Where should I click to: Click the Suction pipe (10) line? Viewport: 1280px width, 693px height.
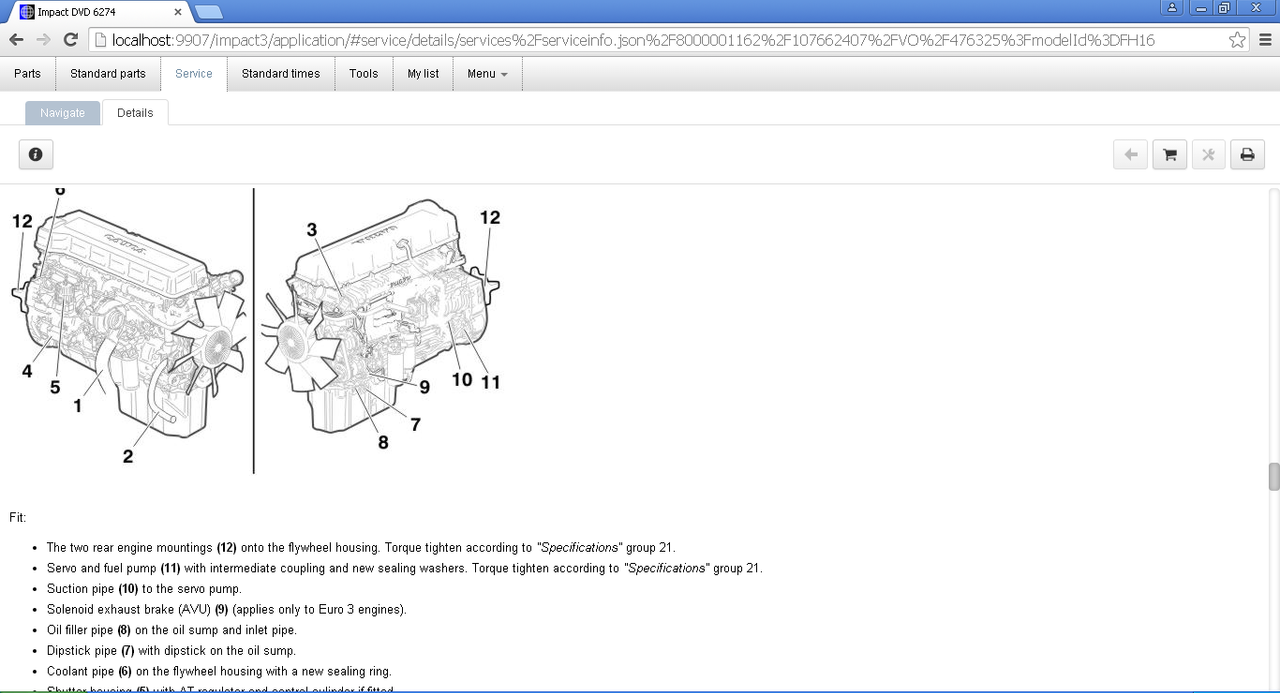(144, 589)
